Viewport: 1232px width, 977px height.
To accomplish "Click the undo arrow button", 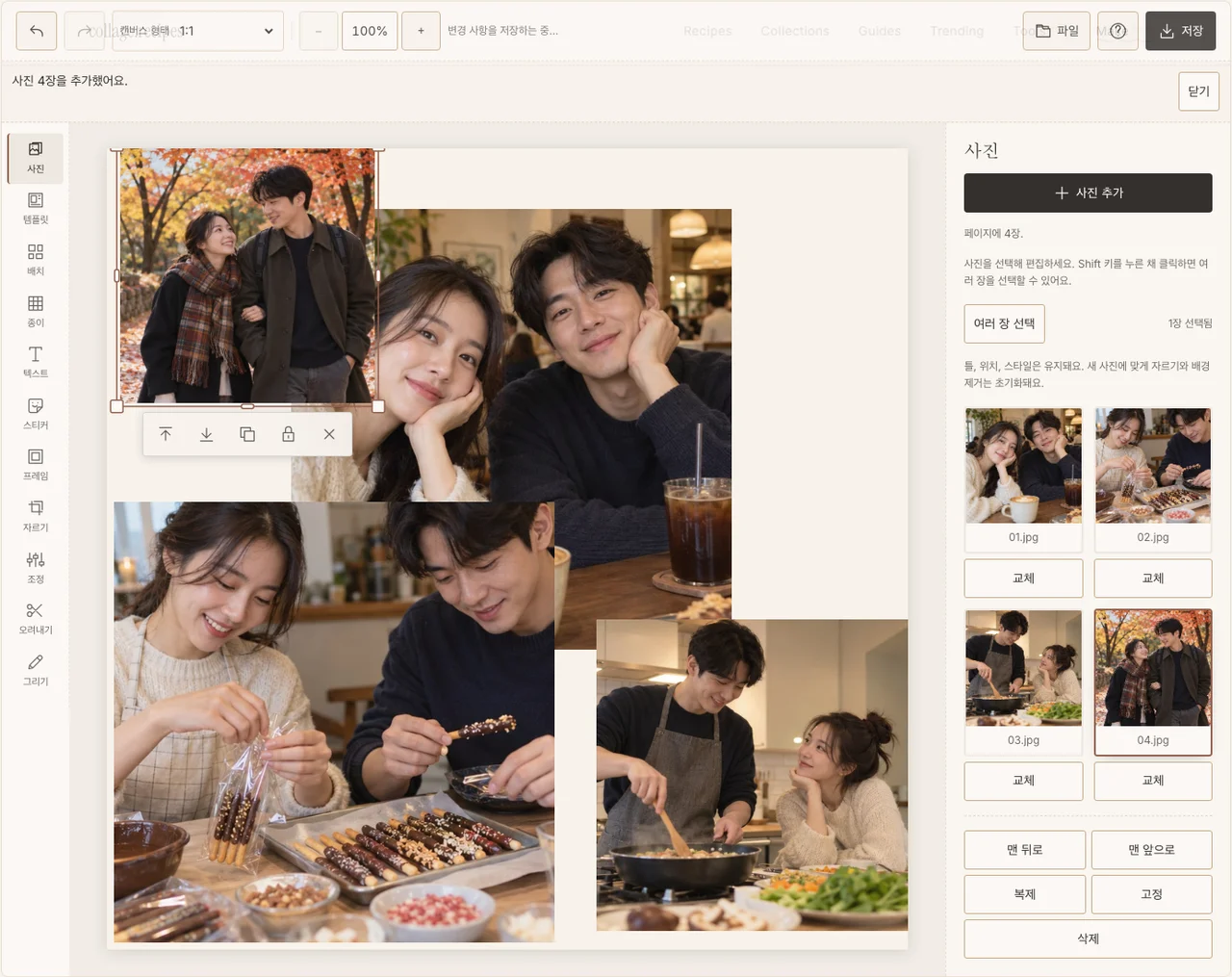I will [37, 31].
